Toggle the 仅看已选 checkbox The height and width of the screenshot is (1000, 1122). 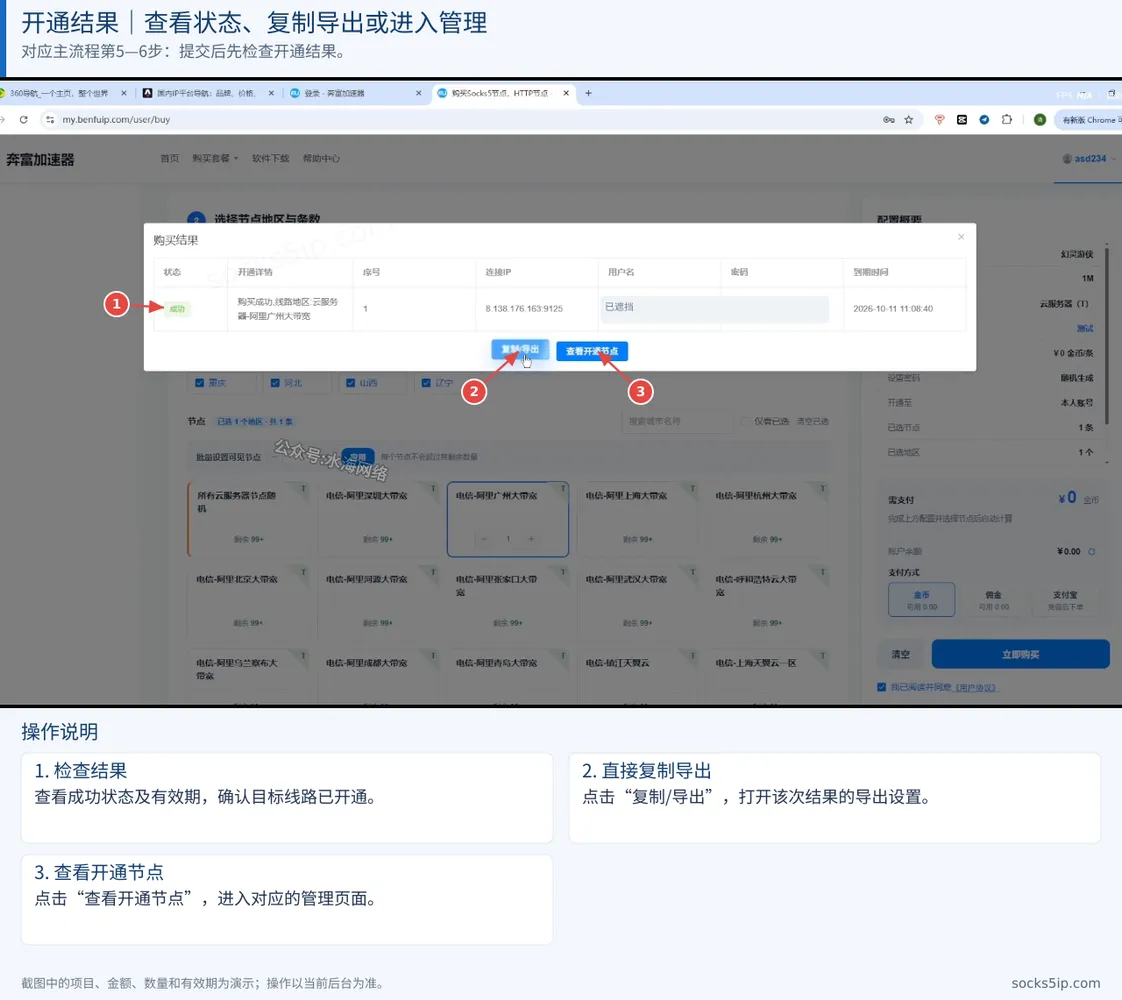(x=746, y=421)
